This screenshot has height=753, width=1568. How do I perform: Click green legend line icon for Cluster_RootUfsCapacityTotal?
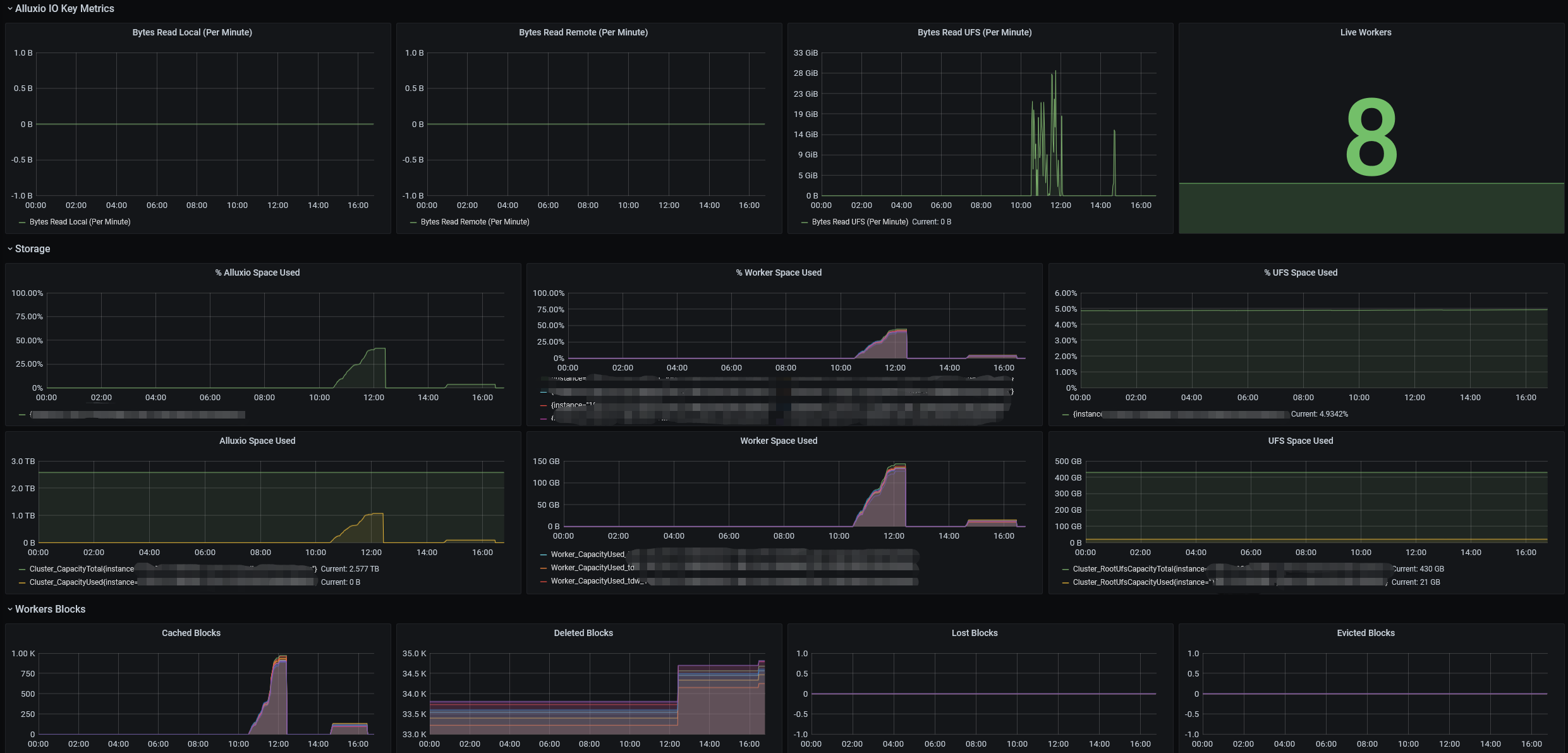(x=1066, y=570)
